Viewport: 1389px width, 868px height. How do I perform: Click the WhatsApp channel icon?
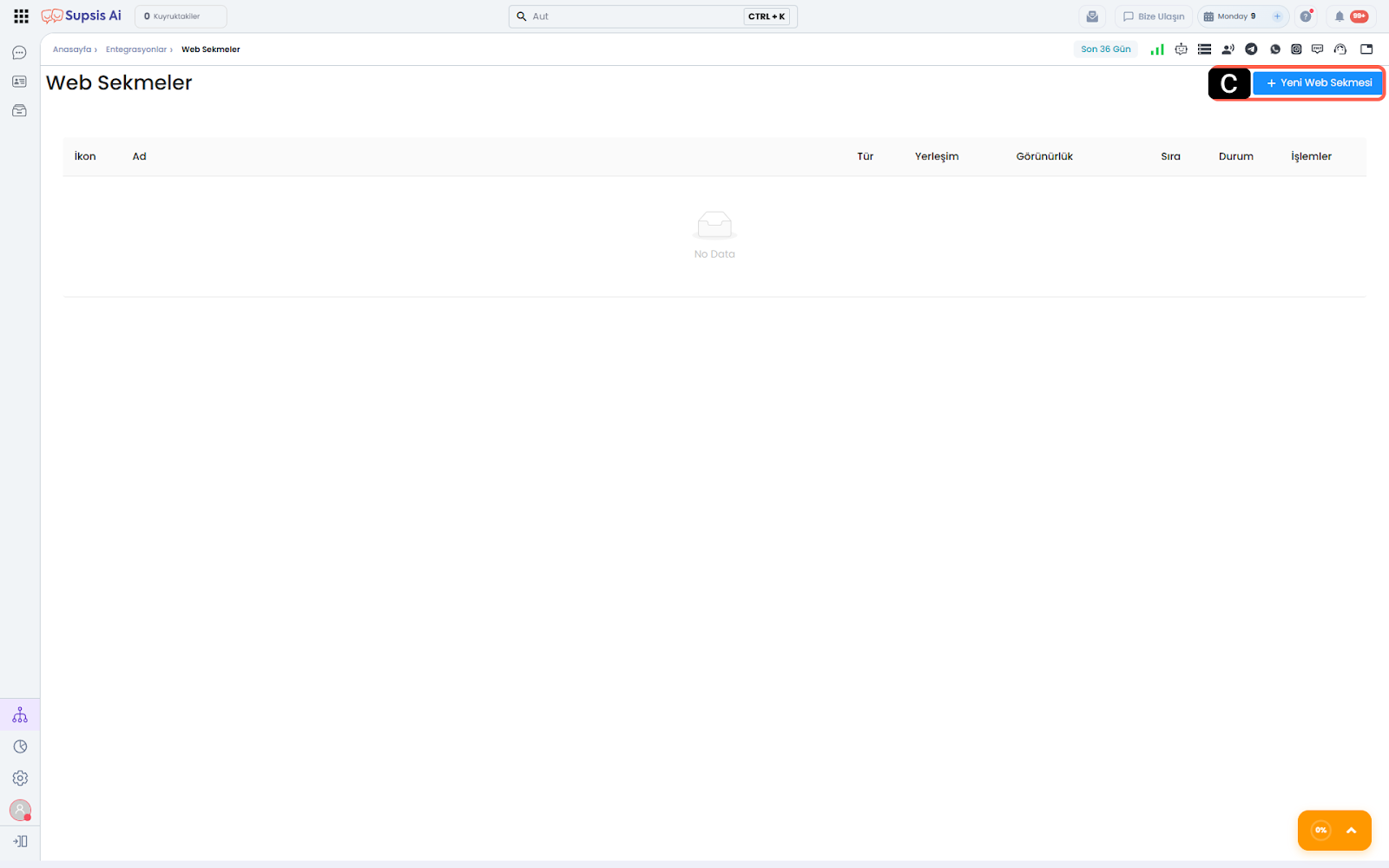(1274, 49)
